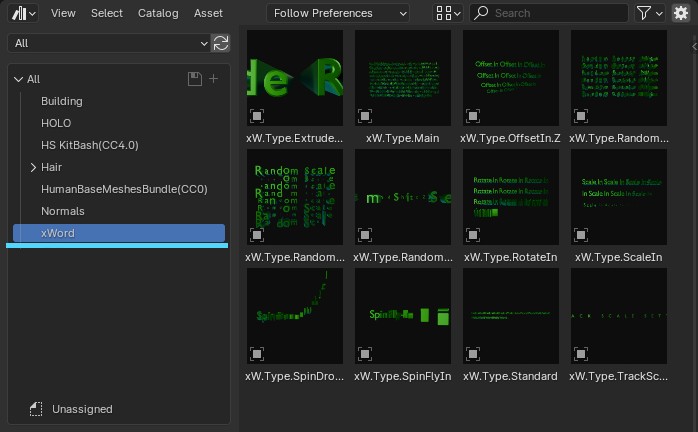Refresh the asset library list

pyautogui.click(x=221, y=44)
